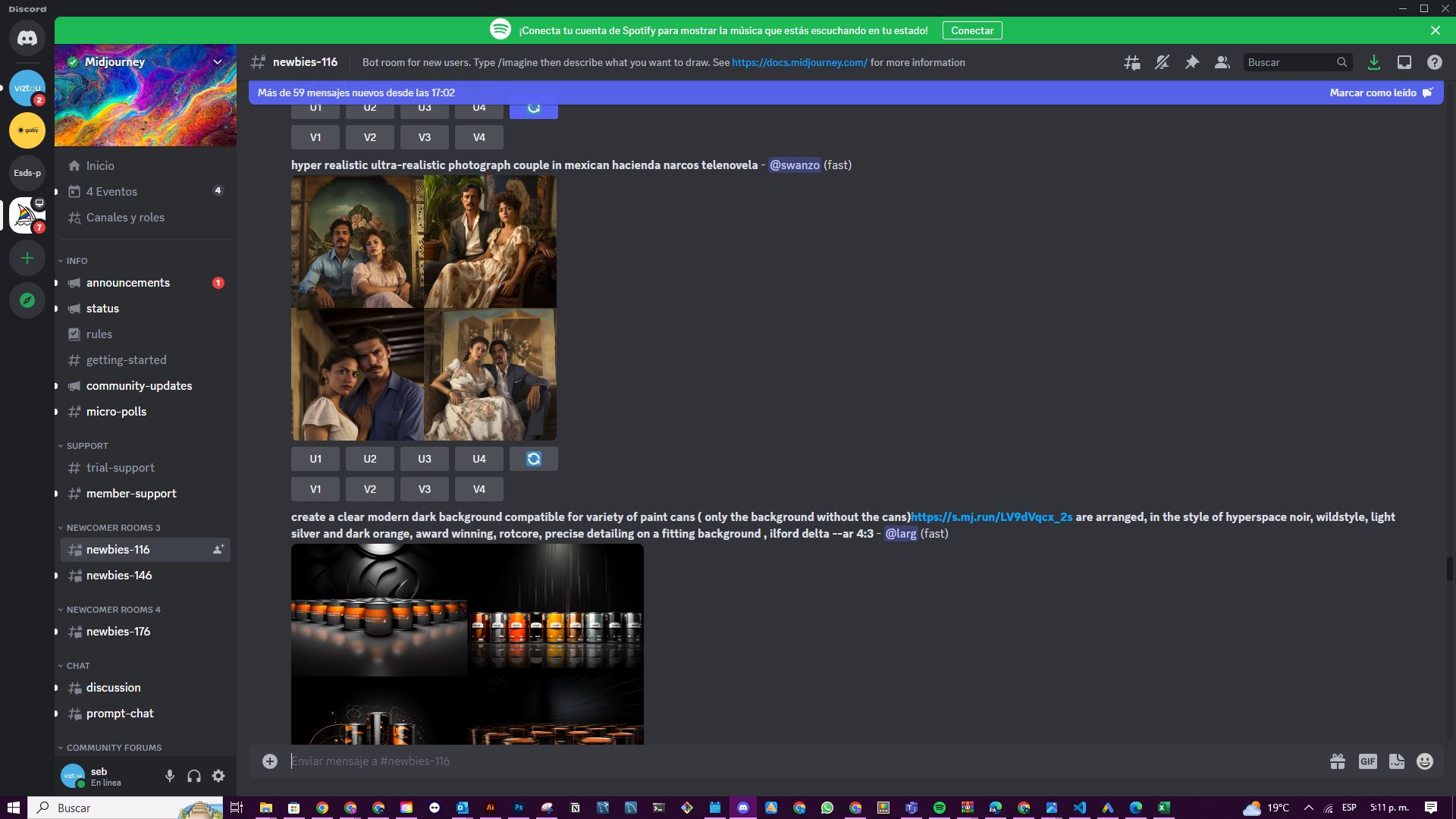Toggle microphone mute in user panel
The height and width of the screenshot is (819, 1456).
pos(170,776)
